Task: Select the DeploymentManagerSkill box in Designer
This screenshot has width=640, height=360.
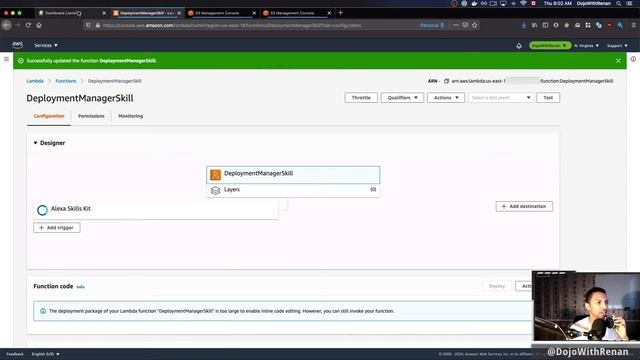Action: point(293,175)
